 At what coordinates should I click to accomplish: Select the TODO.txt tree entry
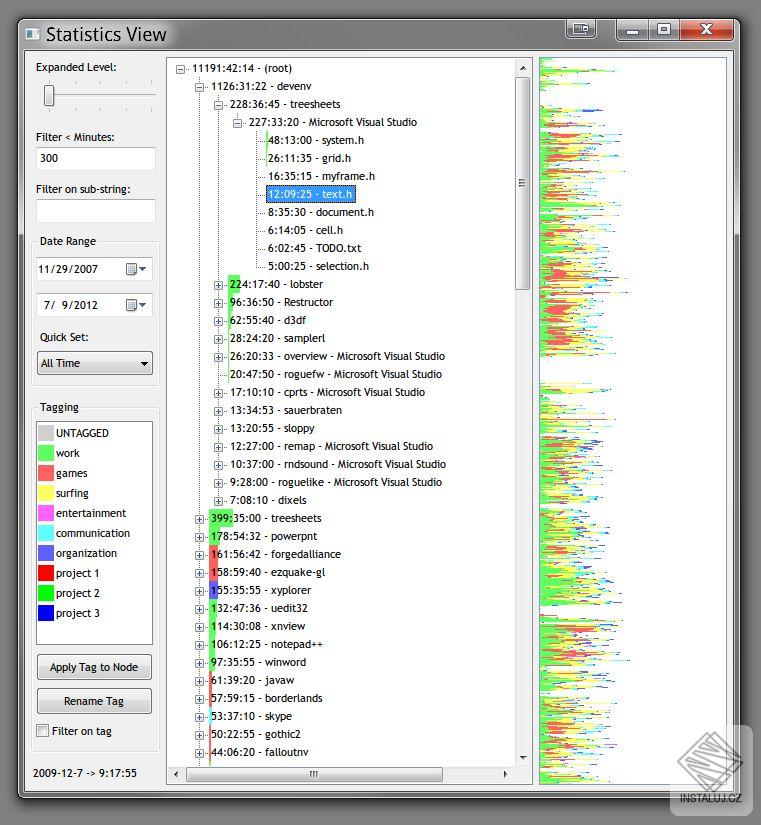[x=314, y=248]
